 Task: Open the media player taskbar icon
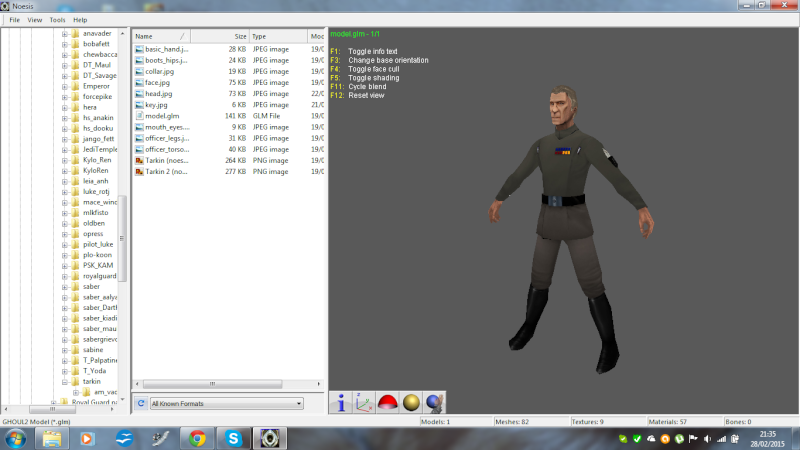click(87, 438)
